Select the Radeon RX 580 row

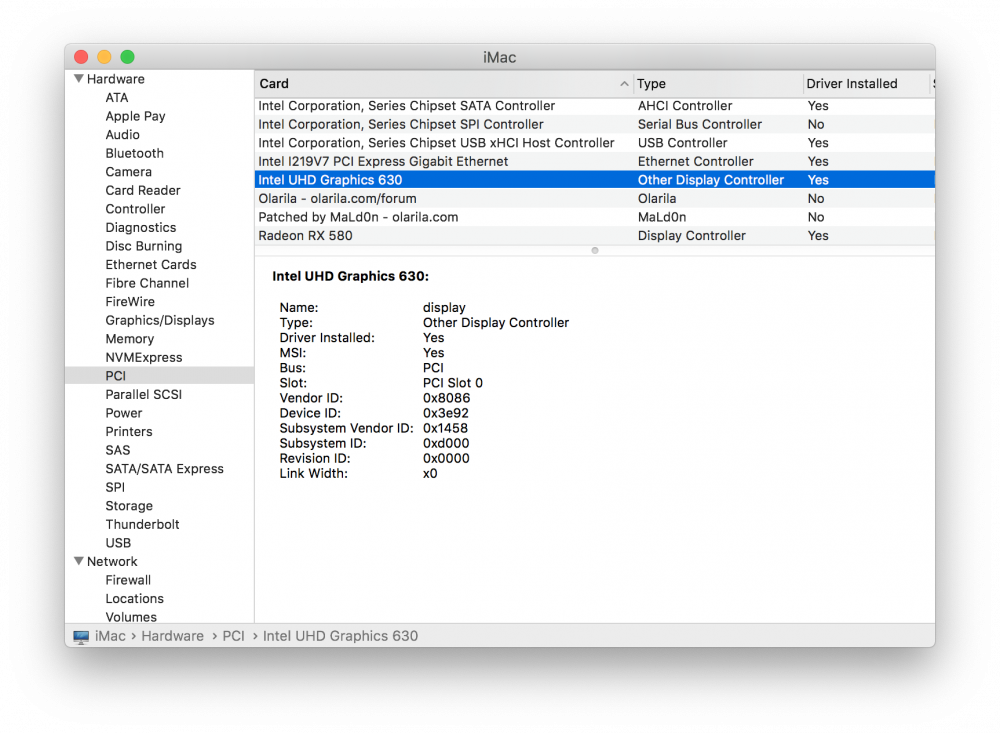(x=594, y=235)
